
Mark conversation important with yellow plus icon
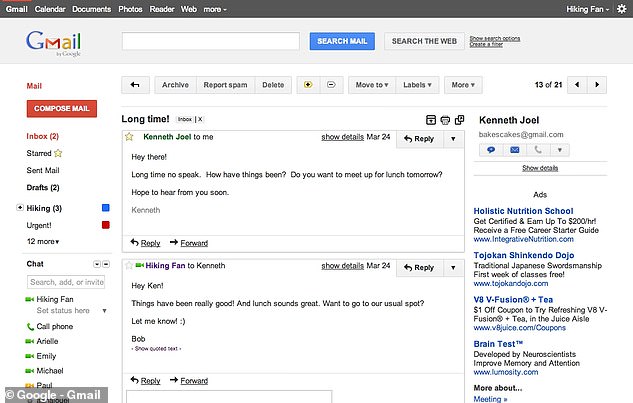pyautogui.click(x=308, y=85)
